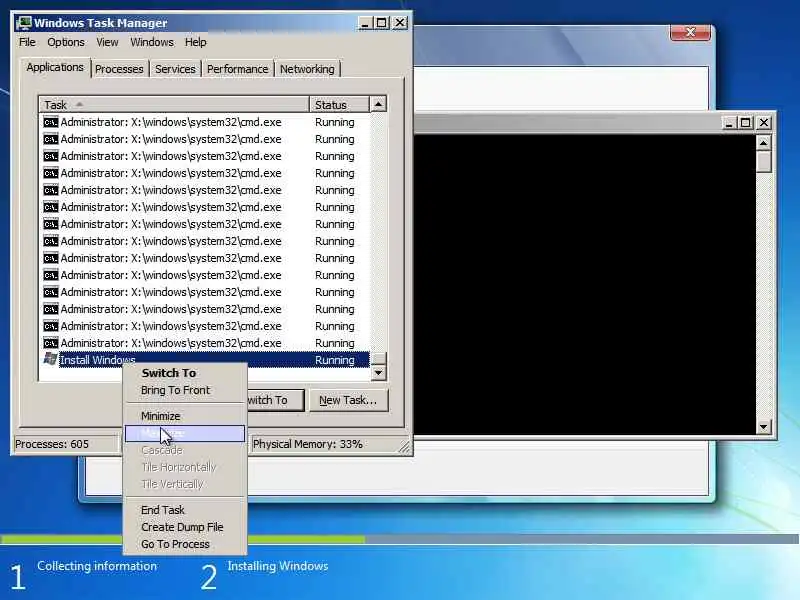Close the Windows Task Manager window
Image resolution: width=800 pixels, height=600 pixels.
tap(400, 23)
